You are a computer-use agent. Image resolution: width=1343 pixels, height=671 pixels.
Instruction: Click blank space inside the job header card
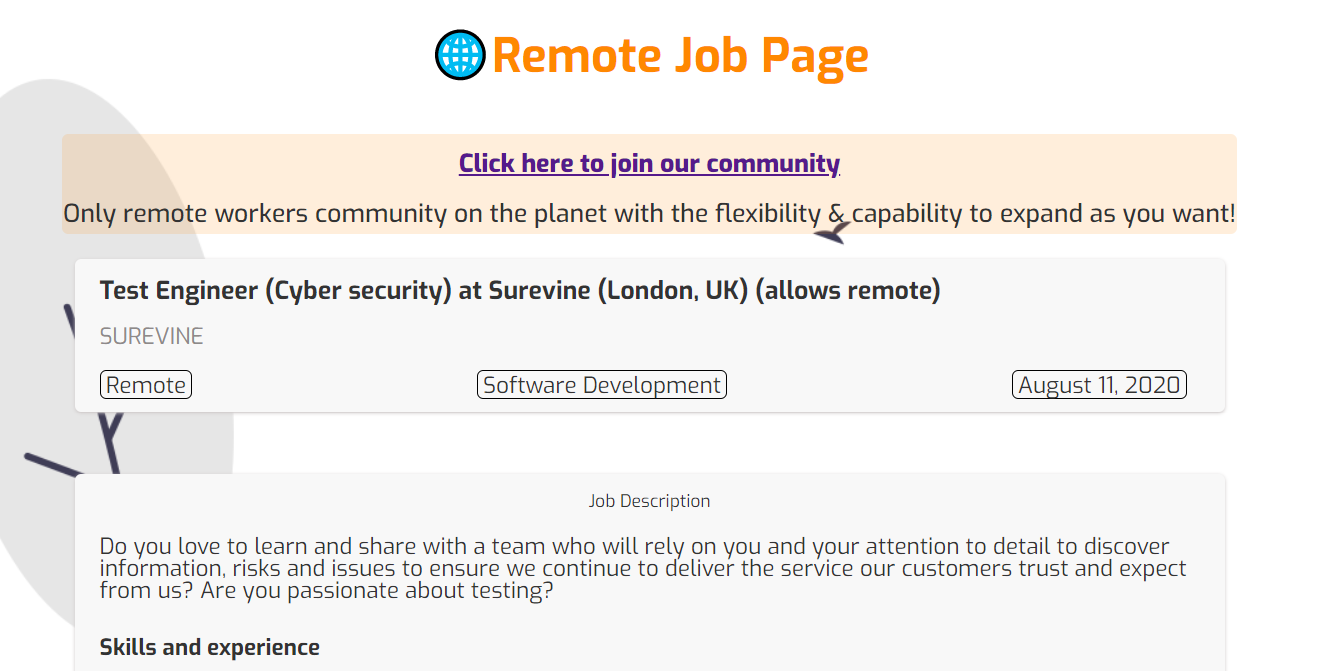coord(700,337)
